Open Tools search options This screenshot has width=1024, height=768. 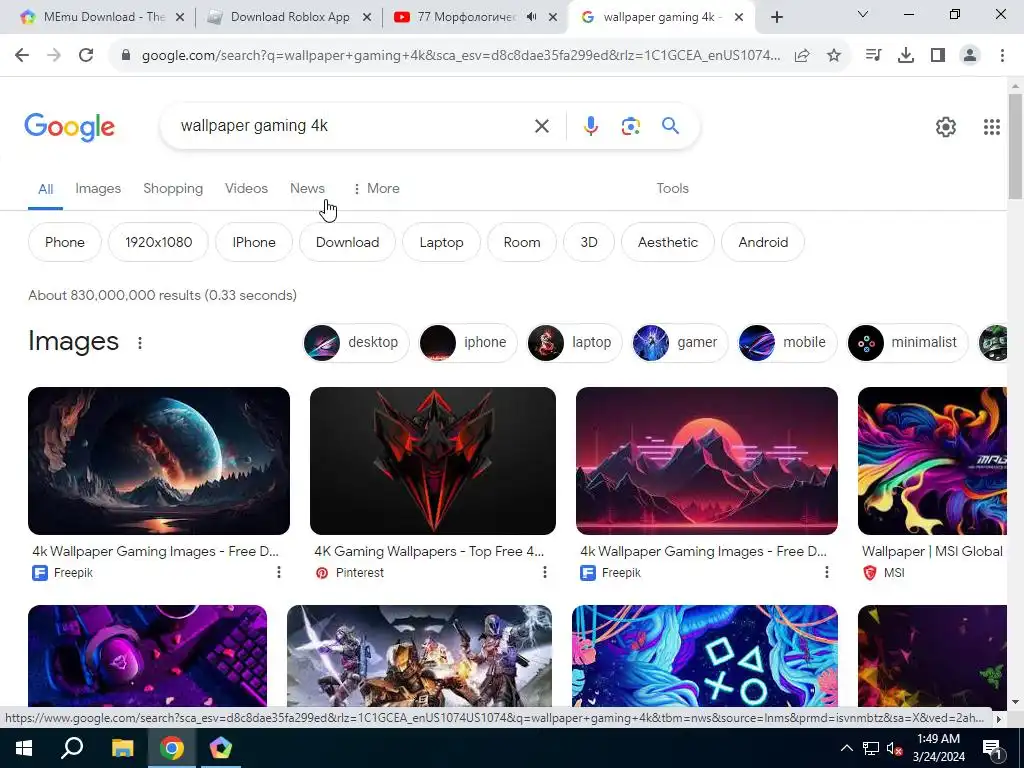click(x=672, y=189)
